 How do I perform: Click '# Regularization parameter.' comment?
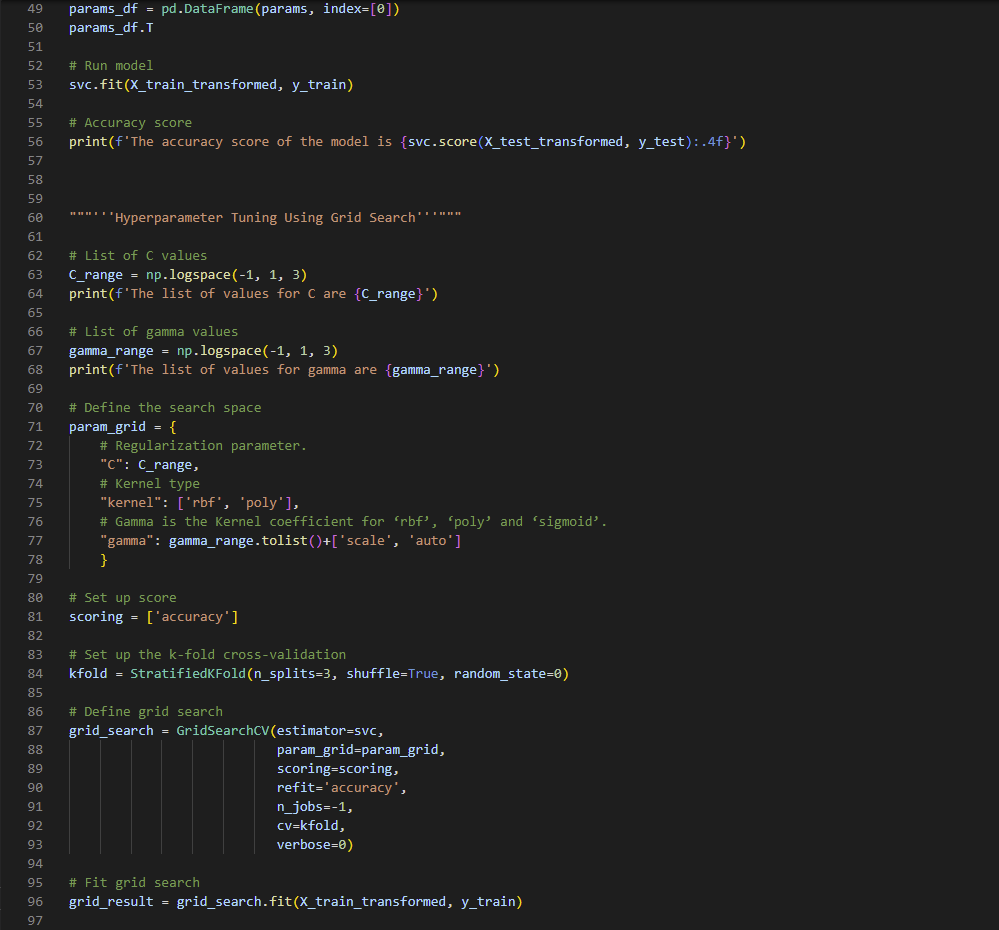pos(203,445)
